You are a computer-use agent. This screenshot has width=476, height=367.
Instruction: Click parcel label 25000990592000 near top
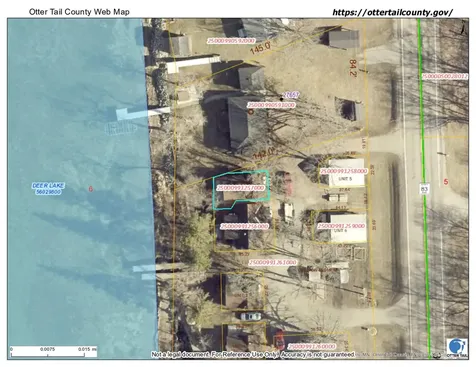231,41
